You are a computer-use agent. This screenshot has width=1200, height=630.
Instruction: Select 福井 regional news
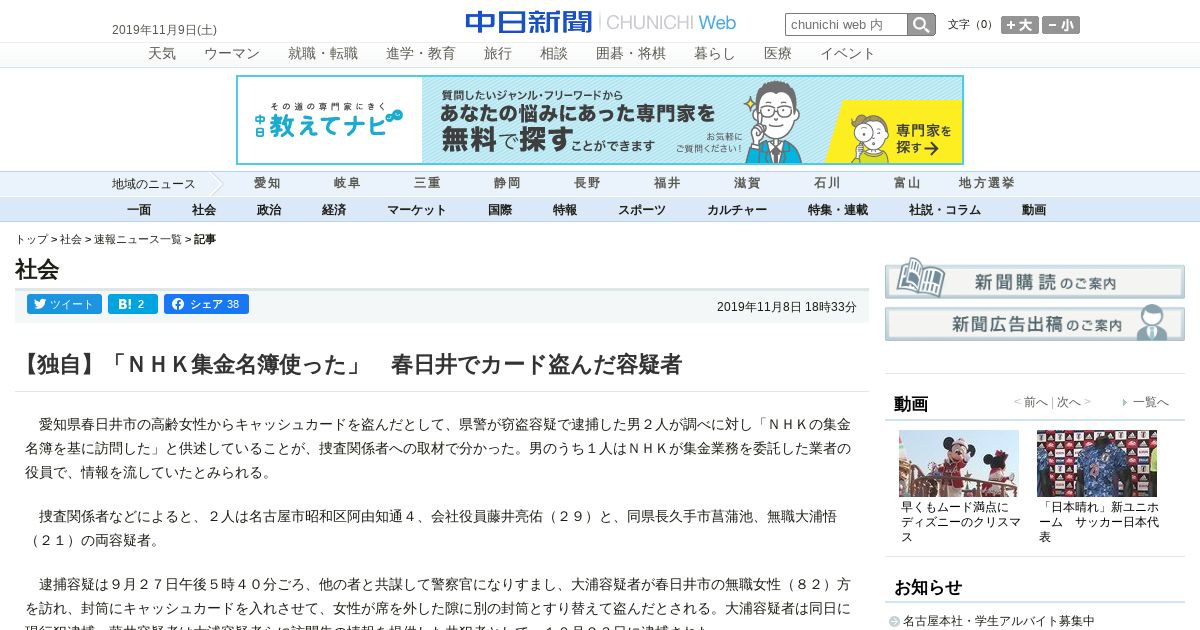coord(667,183)
